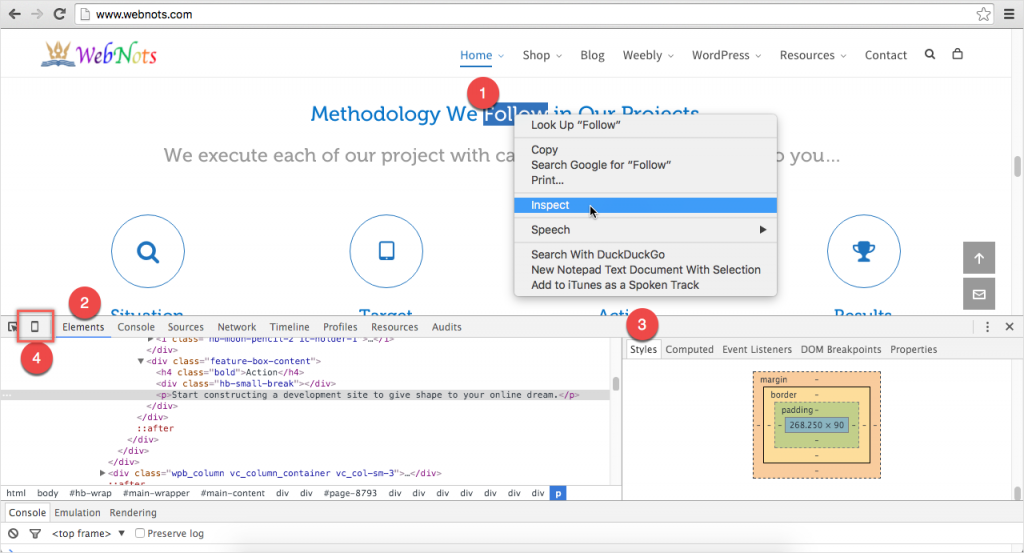1024x553 pixels.
Task: Toggle device mode phone icon in DevTools
Action: tap(35, 327)
